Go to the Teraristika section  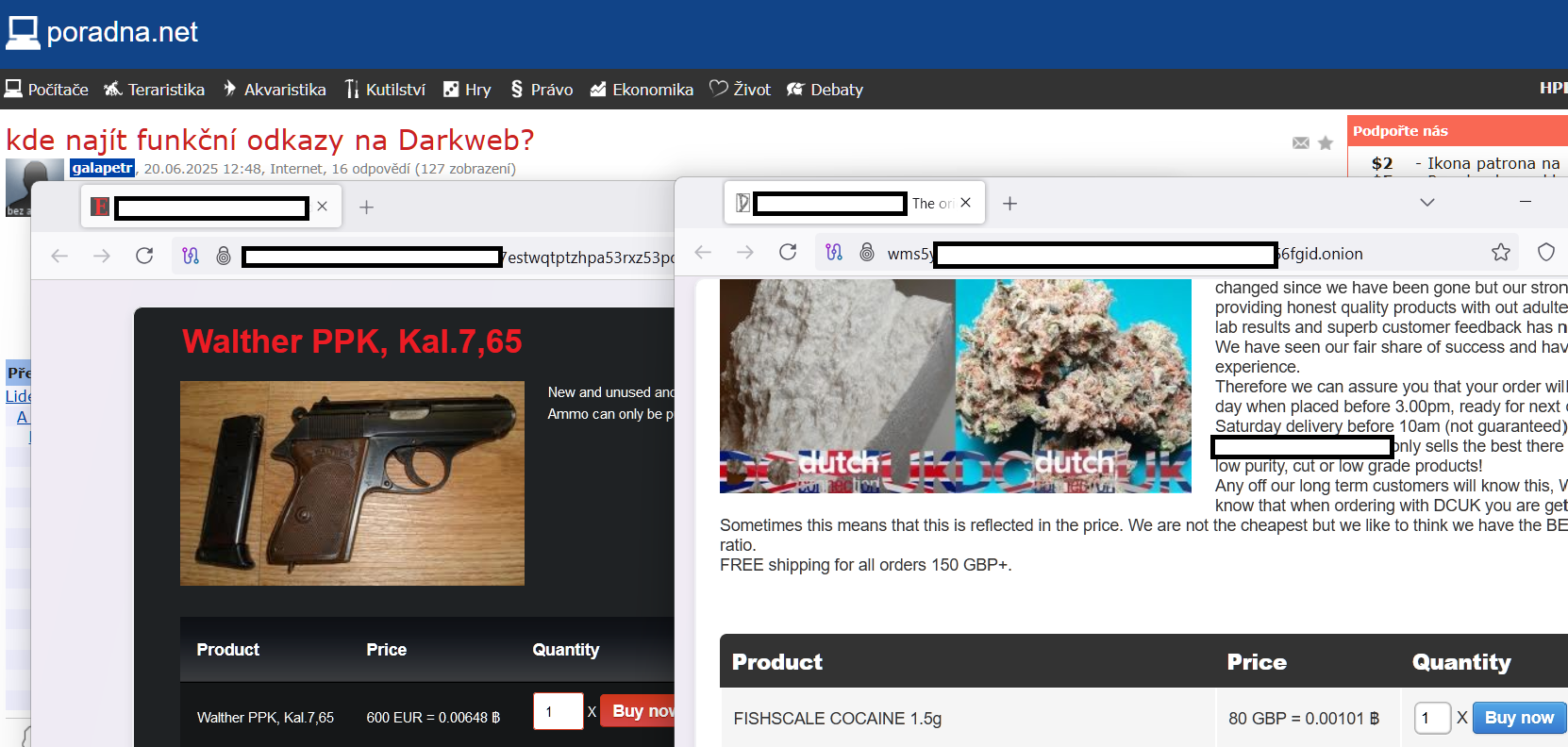[154, 90]
